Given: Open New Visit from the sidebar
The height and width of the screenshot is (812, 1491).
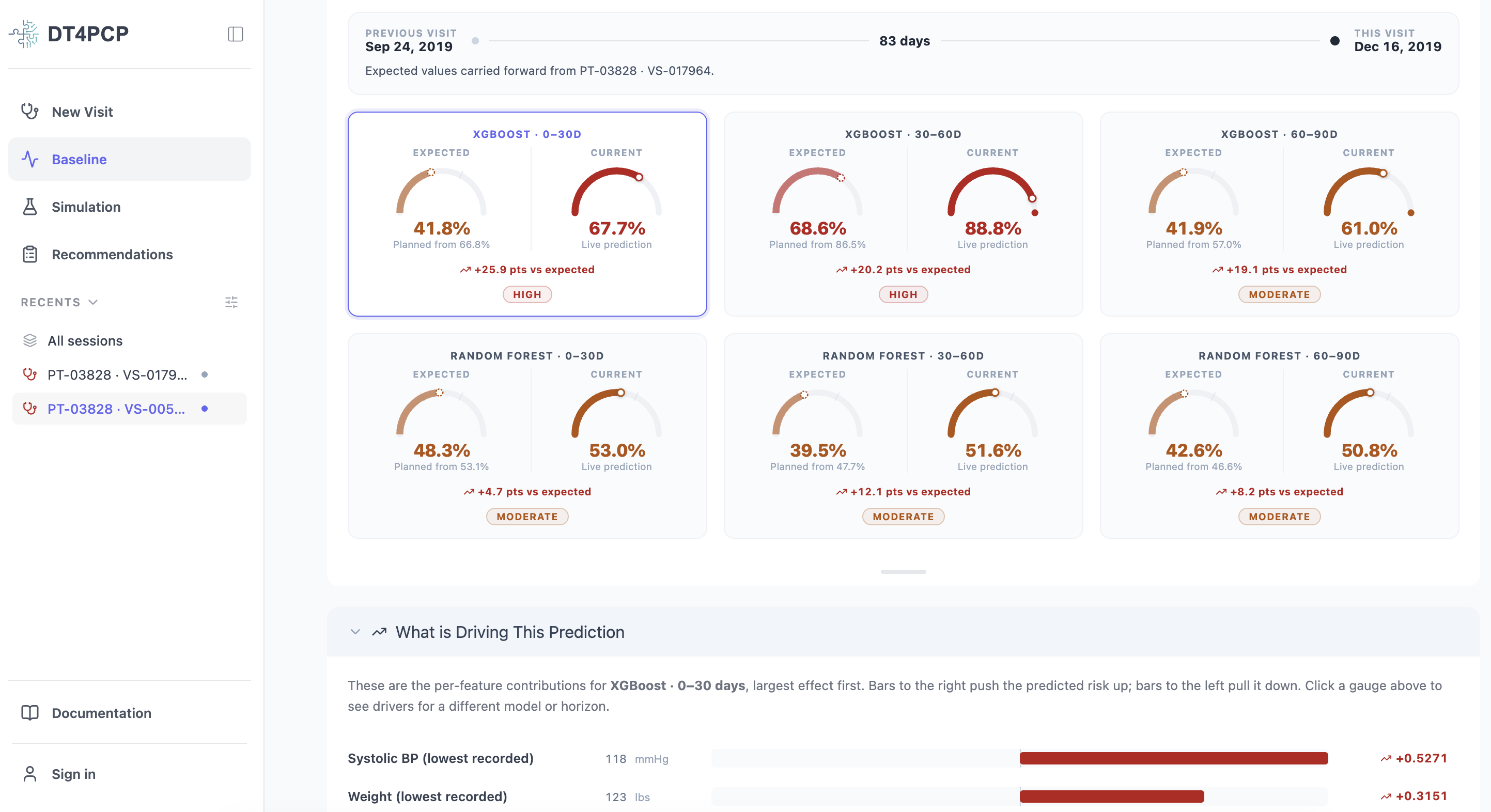Looking at the screenshot, I should click(x=130, y=112).
